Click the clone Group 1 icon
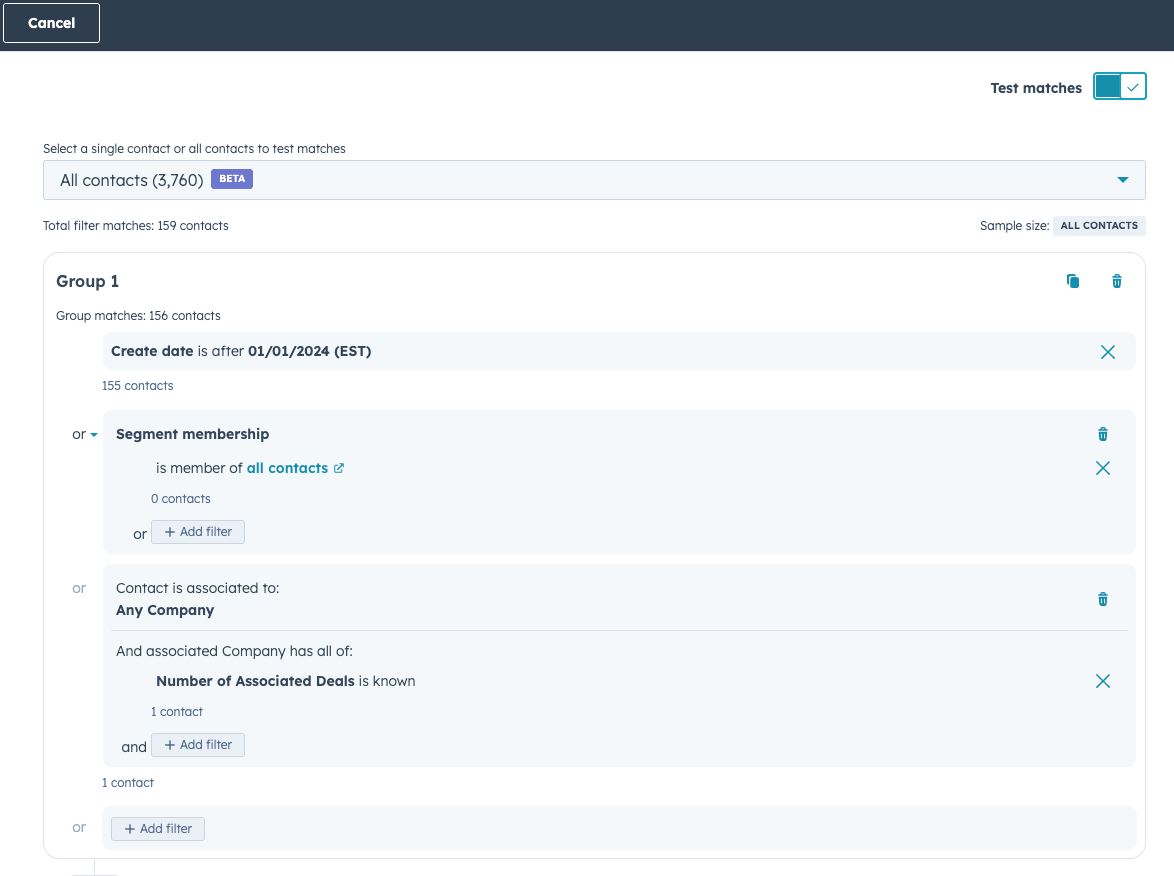This screenshot has height=876, width=1174. (1073, 282)
